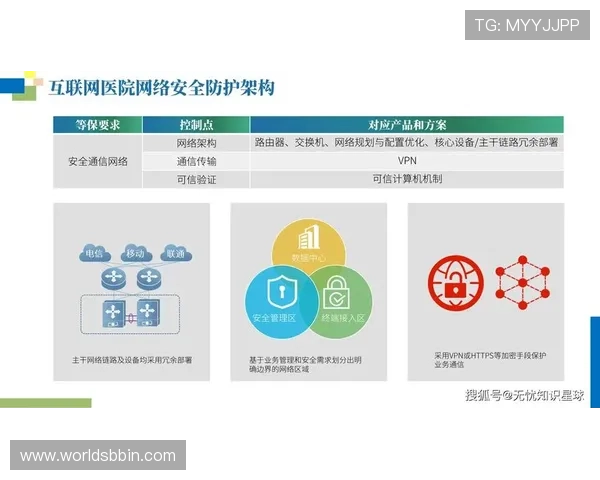This screenshot has width=600, height=480.
Task: Click the link ring between the core switches
Action: click(x=131, y=318)
